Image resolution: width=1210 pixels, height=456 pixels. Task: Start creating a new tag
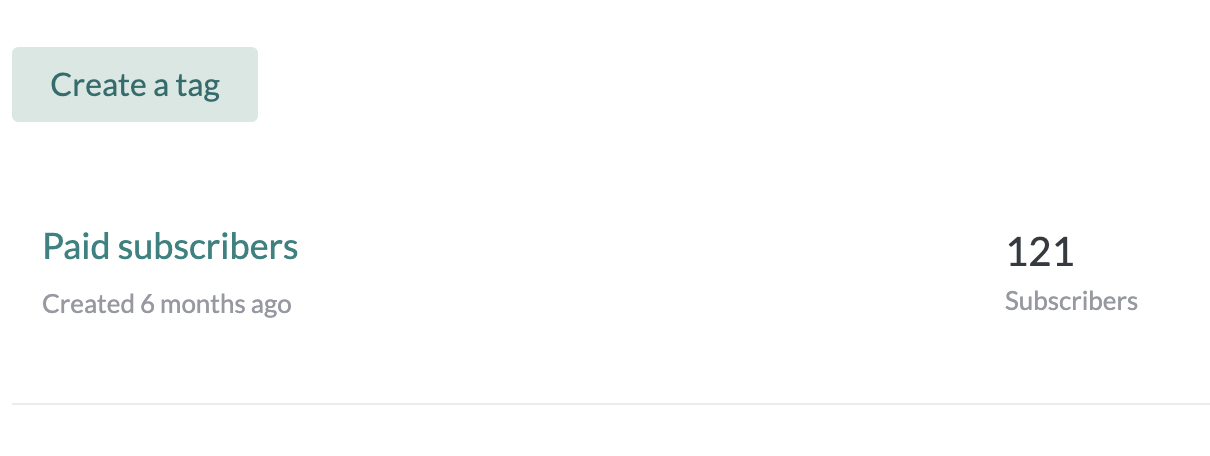pos(135,85)
